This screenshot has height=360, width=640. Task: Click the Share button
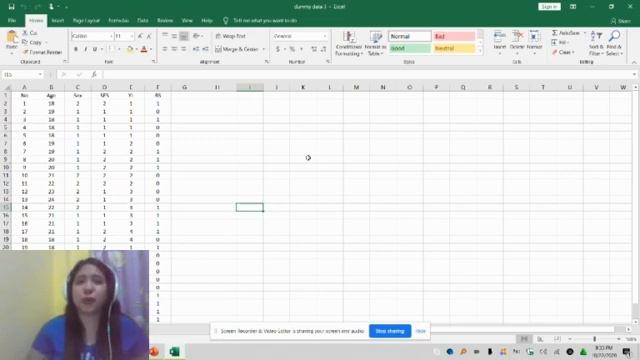coord(621,20)
